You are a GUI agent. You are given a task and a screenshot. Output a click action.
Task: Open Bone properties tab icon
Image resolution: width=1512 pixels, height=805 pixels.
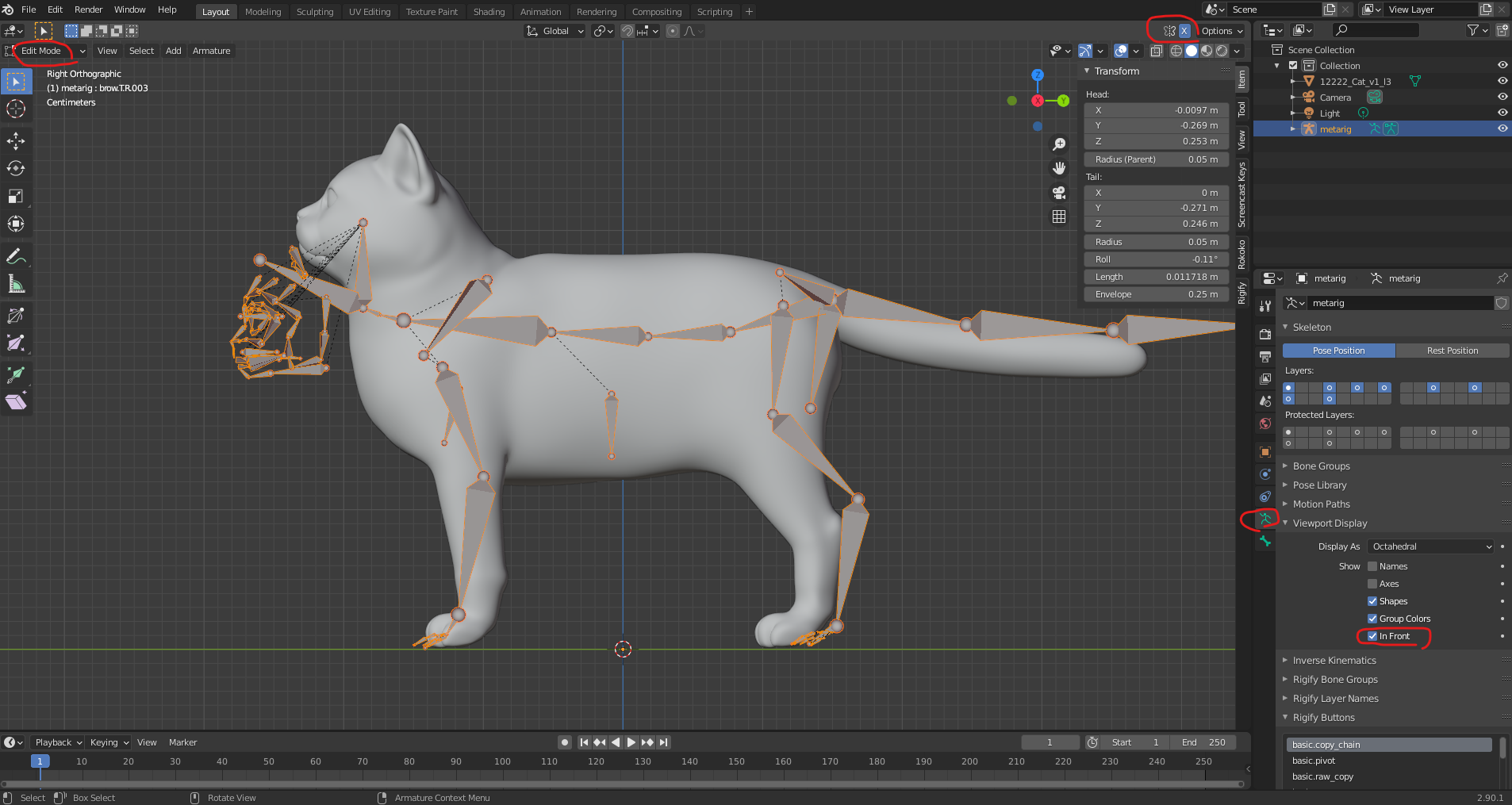pos(1265,542)
